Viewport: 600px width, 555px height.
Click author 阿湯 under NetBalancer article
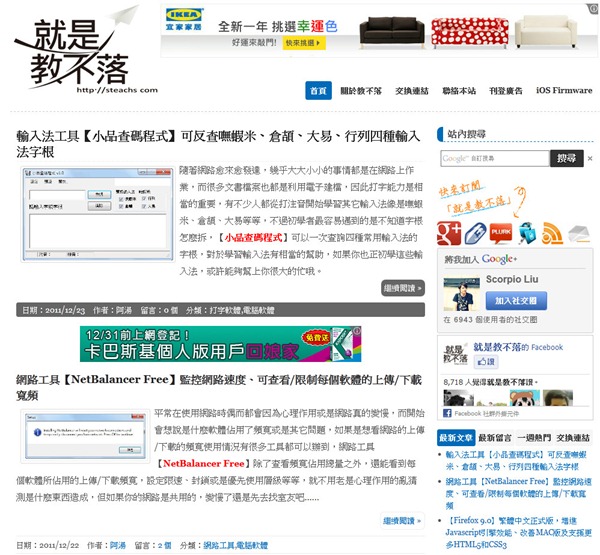tap(117, 545)
